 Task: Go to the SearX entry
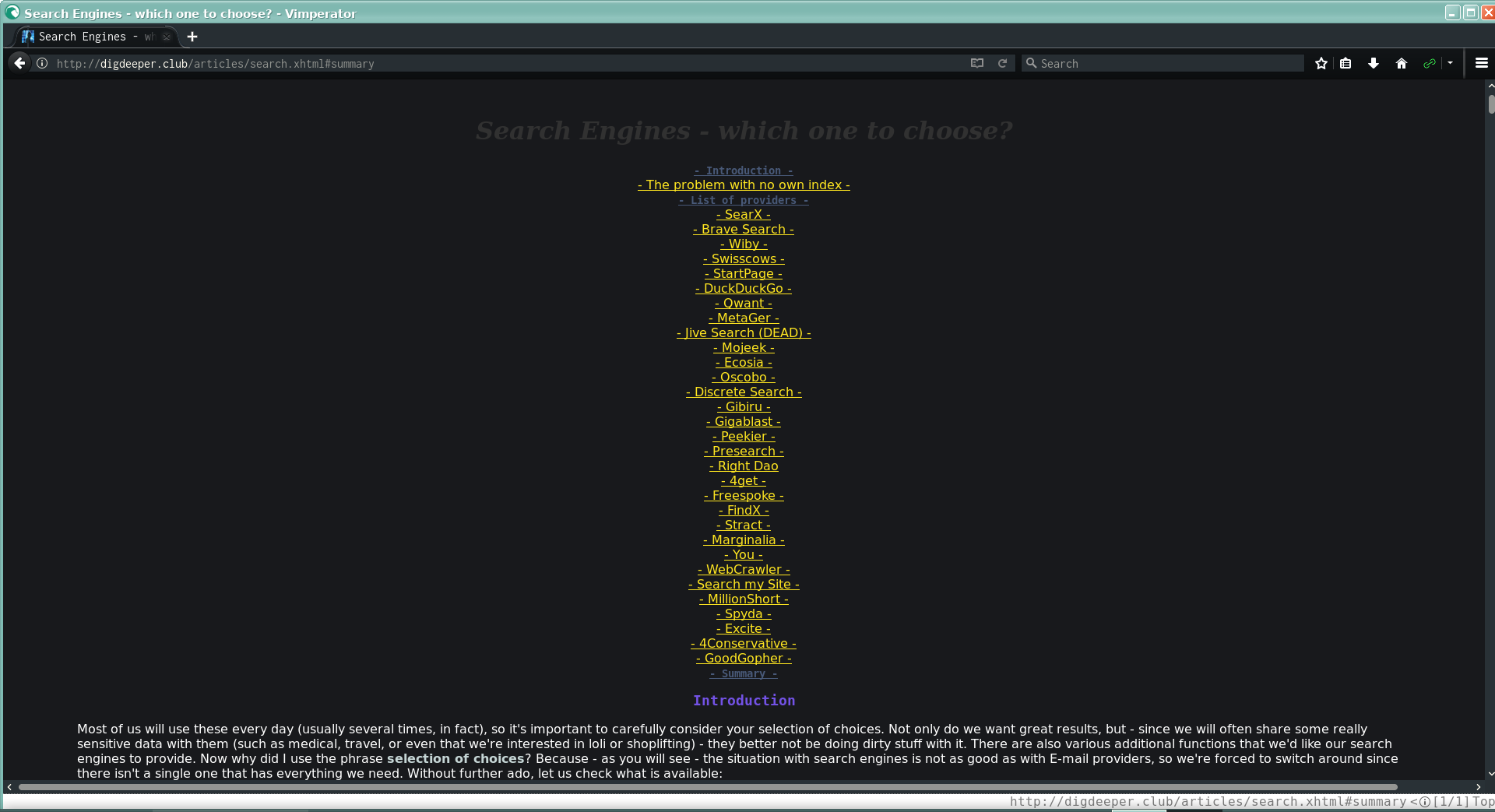(744, 214)
